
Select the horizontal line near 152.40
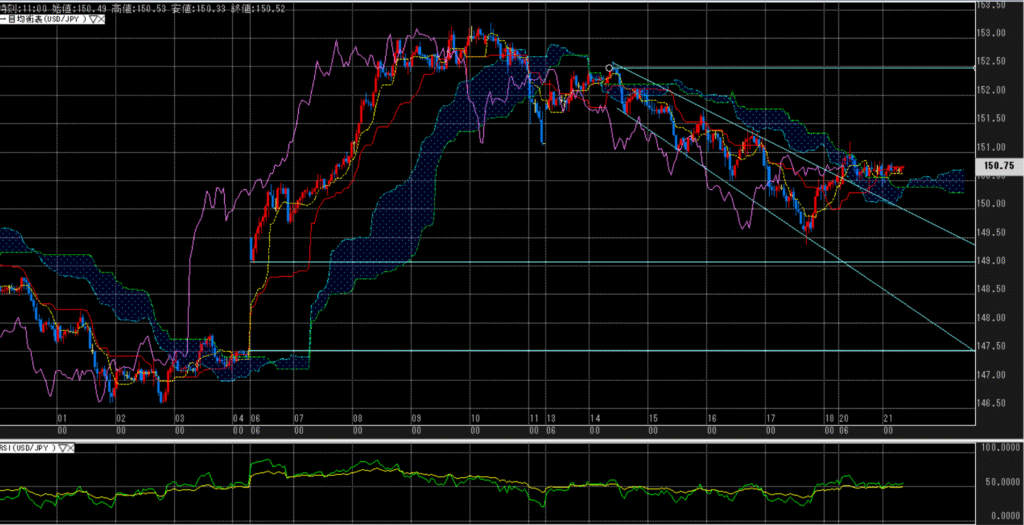pyautogui.click(x=800, y=68)
